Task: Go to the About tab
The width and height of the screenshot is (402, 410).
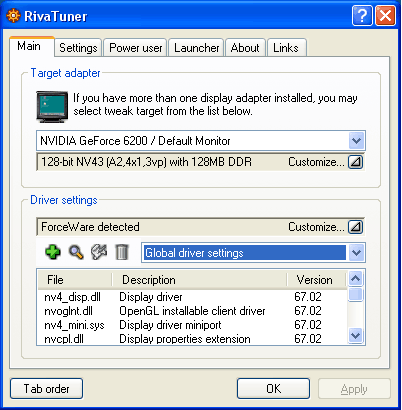Action: pos(245,48)
